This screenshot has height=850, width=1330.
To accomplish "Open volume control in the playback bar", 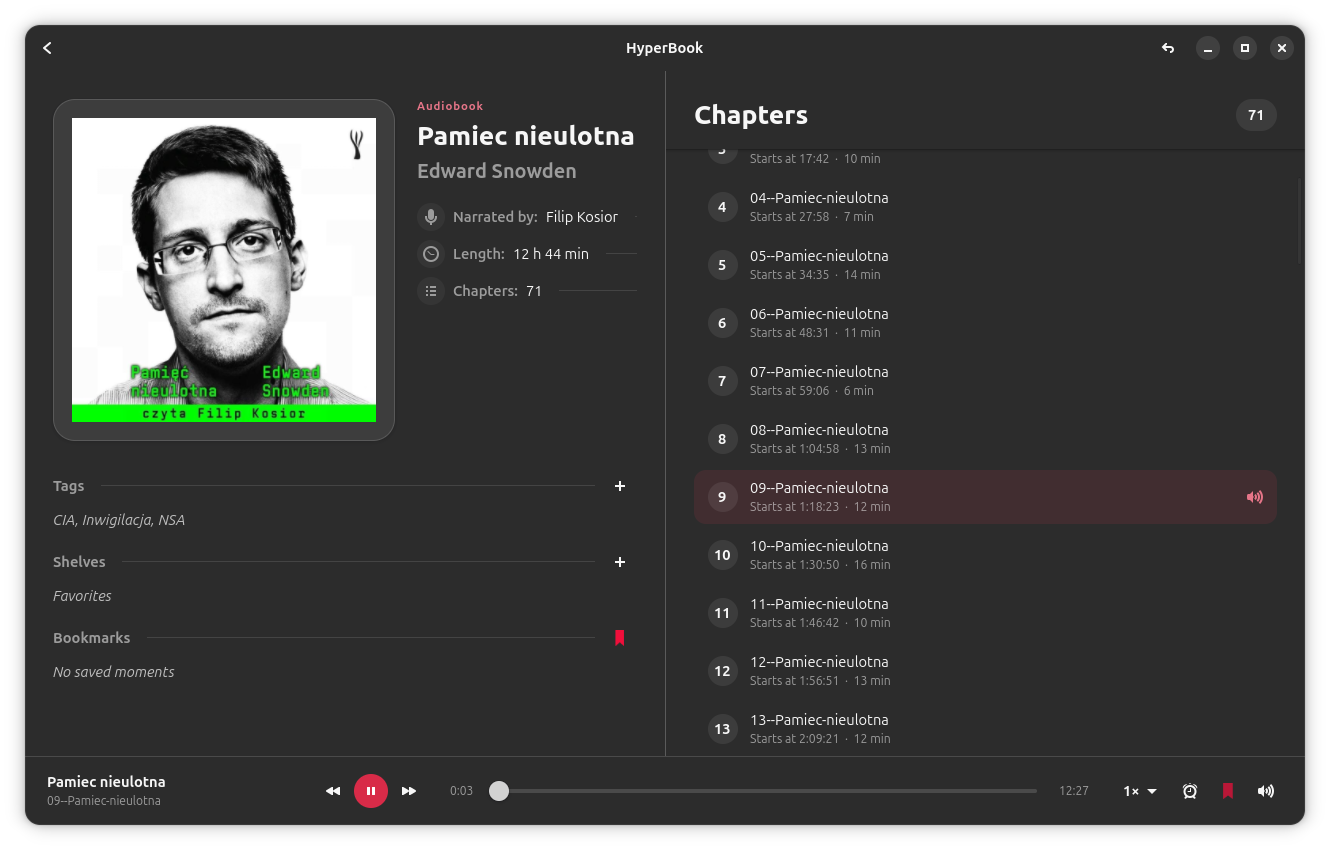I will coord(1266,791).
